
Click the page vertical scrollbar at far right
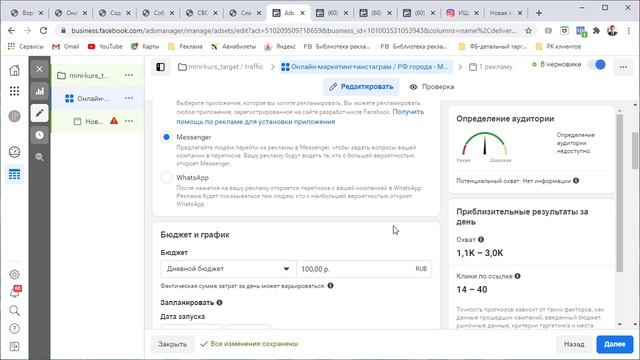tap(636, 150)
